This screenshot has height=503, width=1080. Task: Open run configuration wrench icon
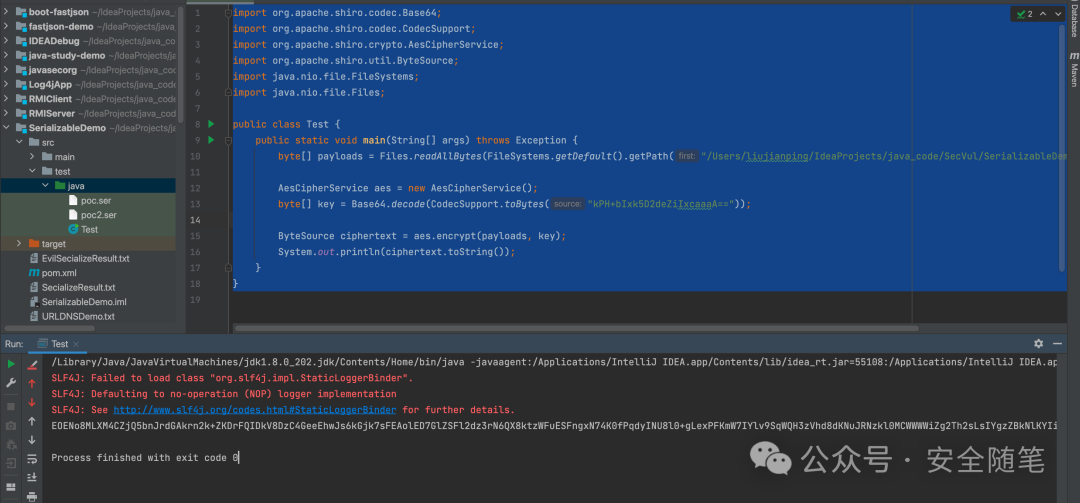click(x=11, y=383)
